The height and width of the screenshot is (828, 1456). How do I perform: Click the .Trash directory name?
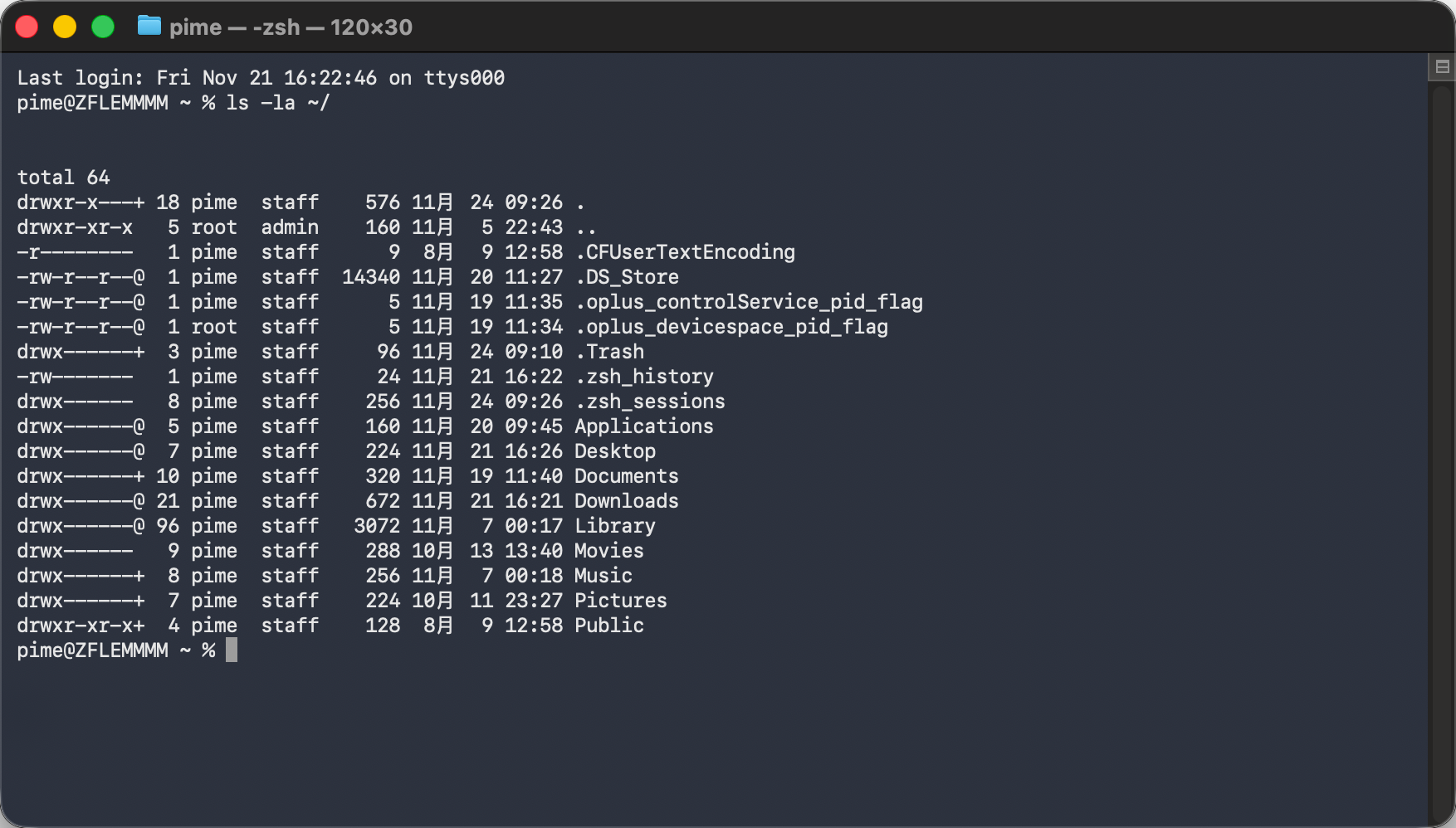point(609,352)
